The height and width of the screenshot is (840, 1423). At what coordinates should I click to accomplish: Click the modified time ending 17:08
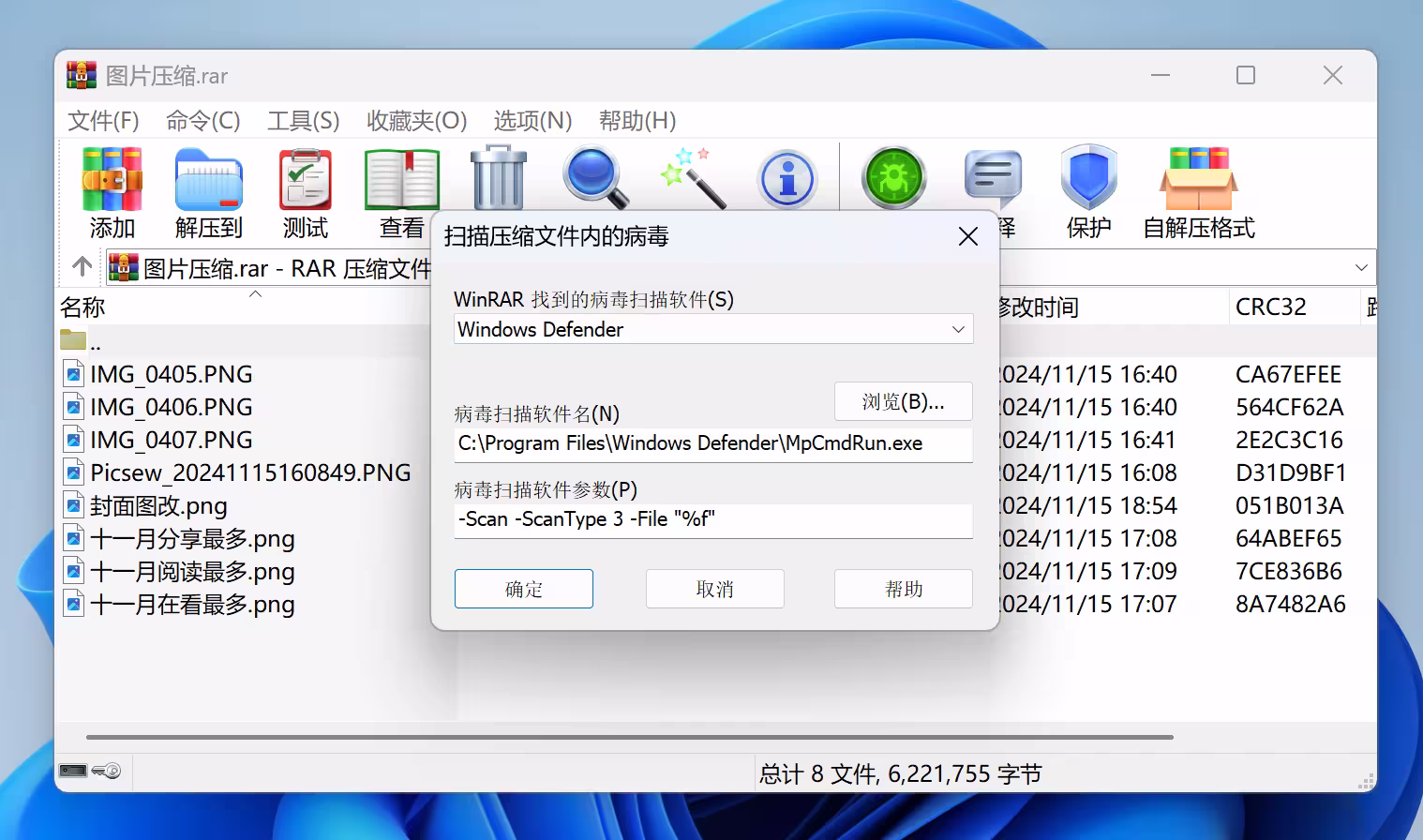coord(1088,538)
